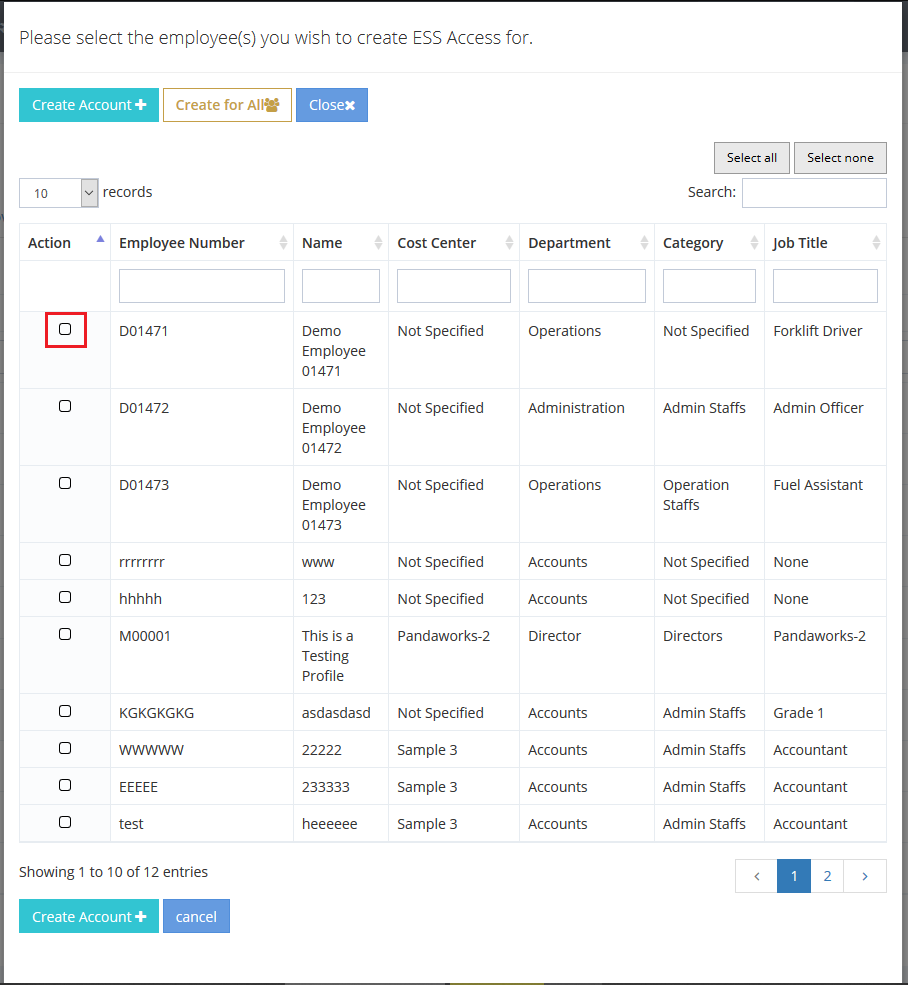The width and height of the screenshot is (908, 985).
Task: Tick the checkbox for employee D01471
Action: tap(65, 329)
